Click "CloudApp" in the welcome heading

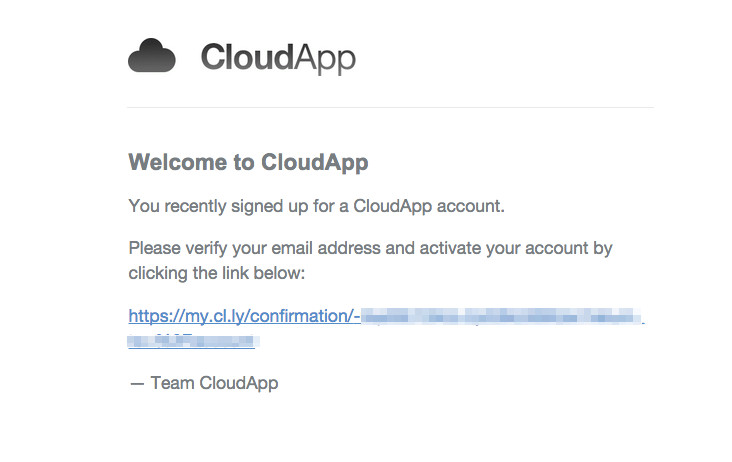coord(314,162)
